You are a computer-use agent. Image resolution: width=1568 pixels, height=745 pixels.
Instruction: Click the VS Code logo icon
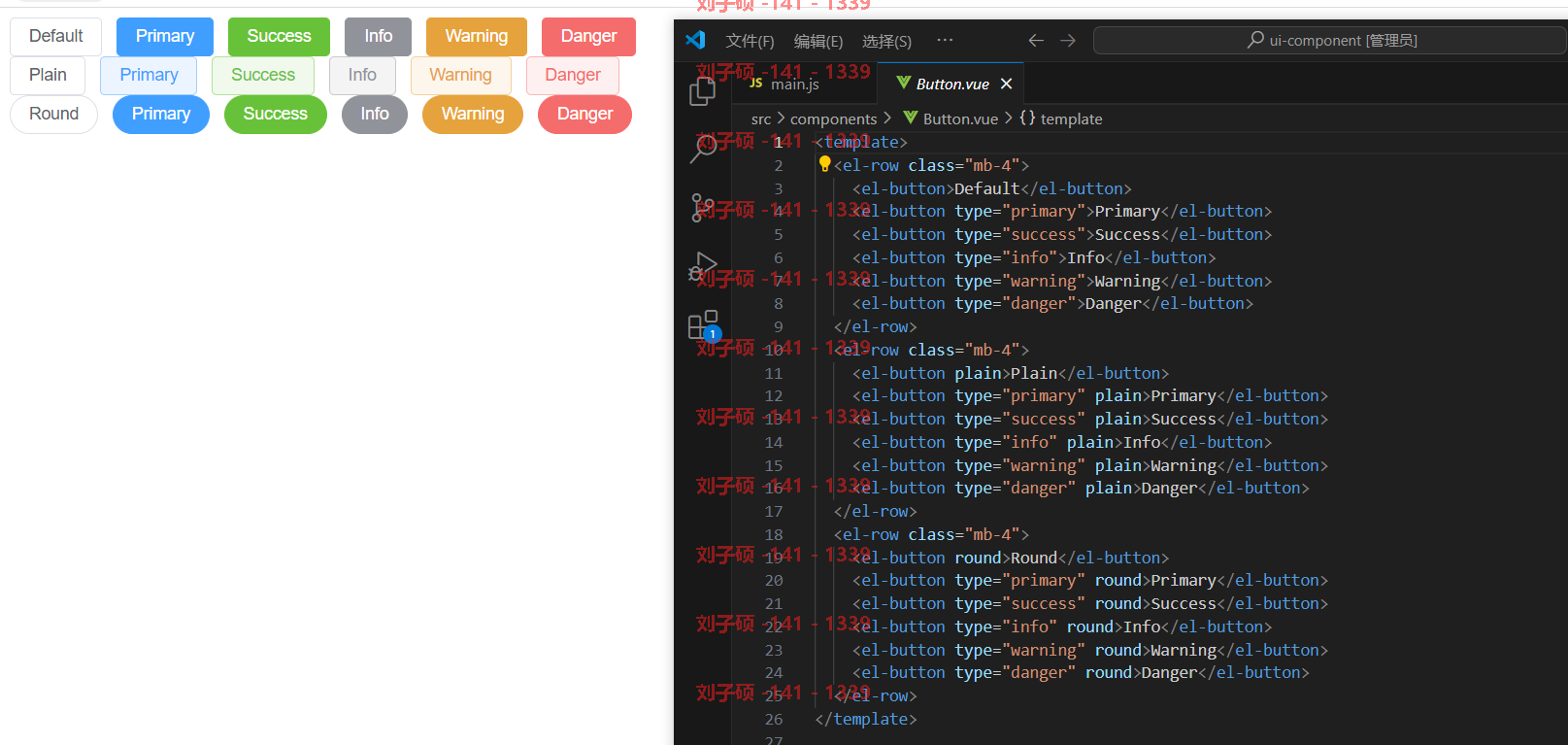tap(695, 40)
